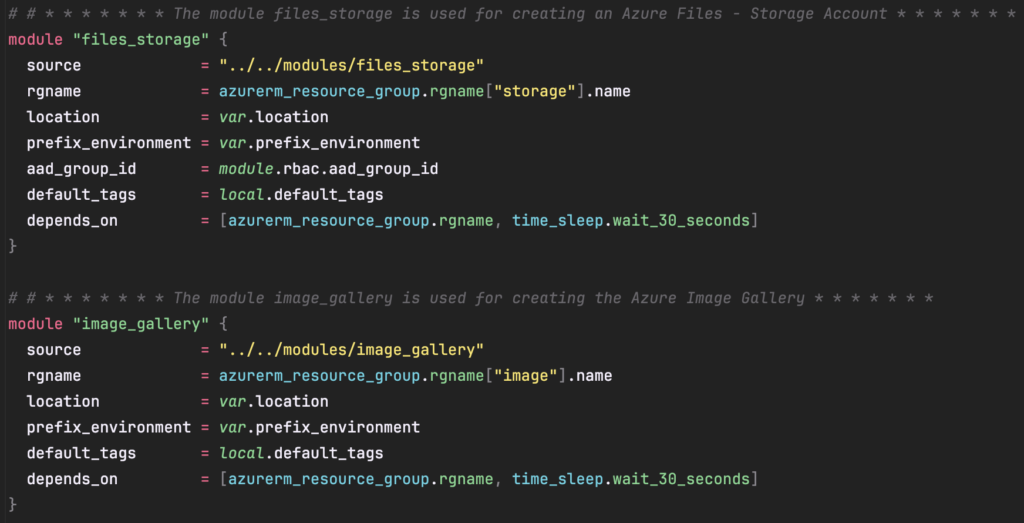Click the "../../modules/image_gallery" source path
Image resolution: width=1024 pixels, height=523 pixels.
coord(351,350)
